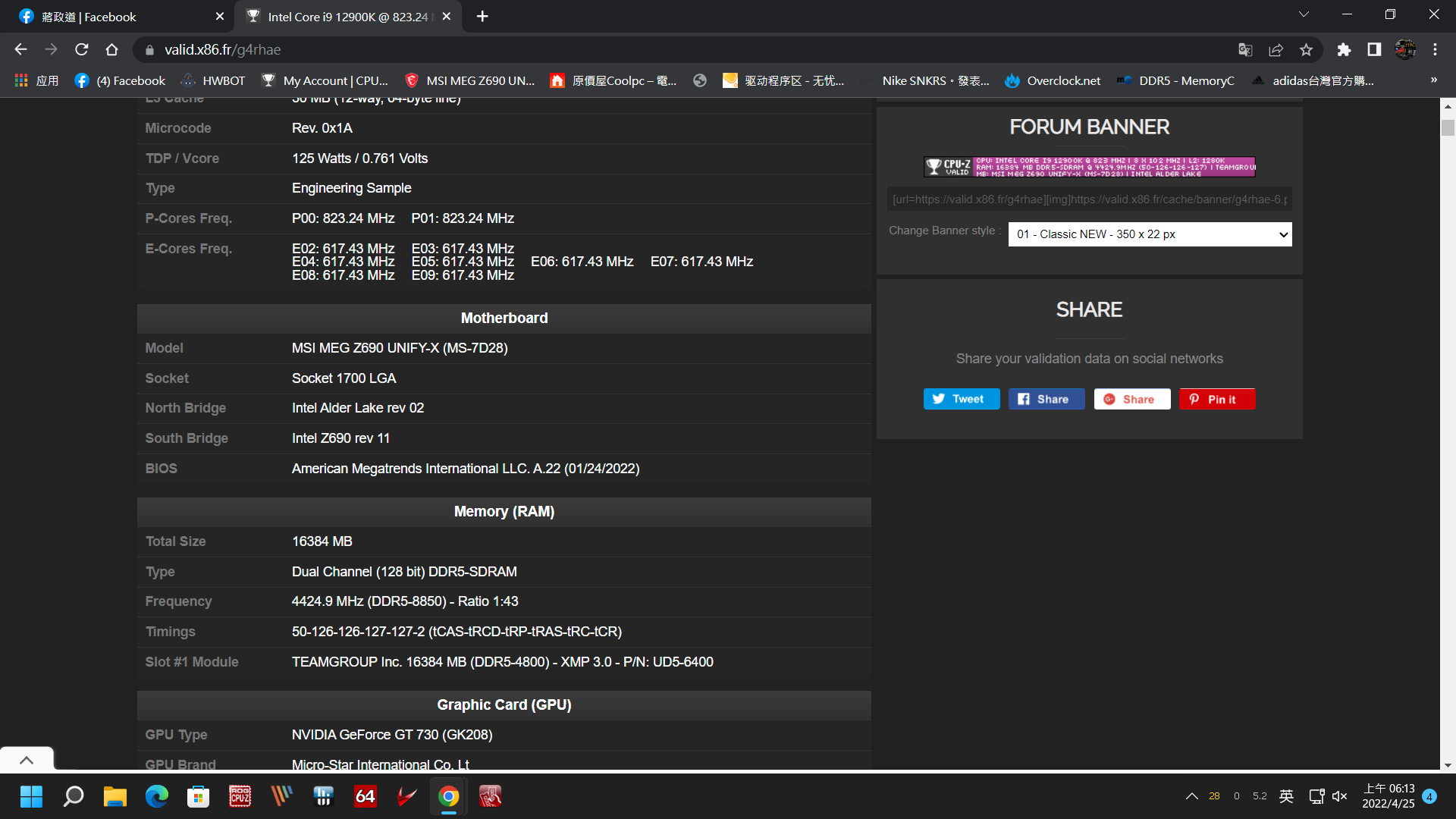Viewport: 1456px width, 819px height.
Task: Launch Microsoft Edge from the taskbar
Action: click(157, 796)
